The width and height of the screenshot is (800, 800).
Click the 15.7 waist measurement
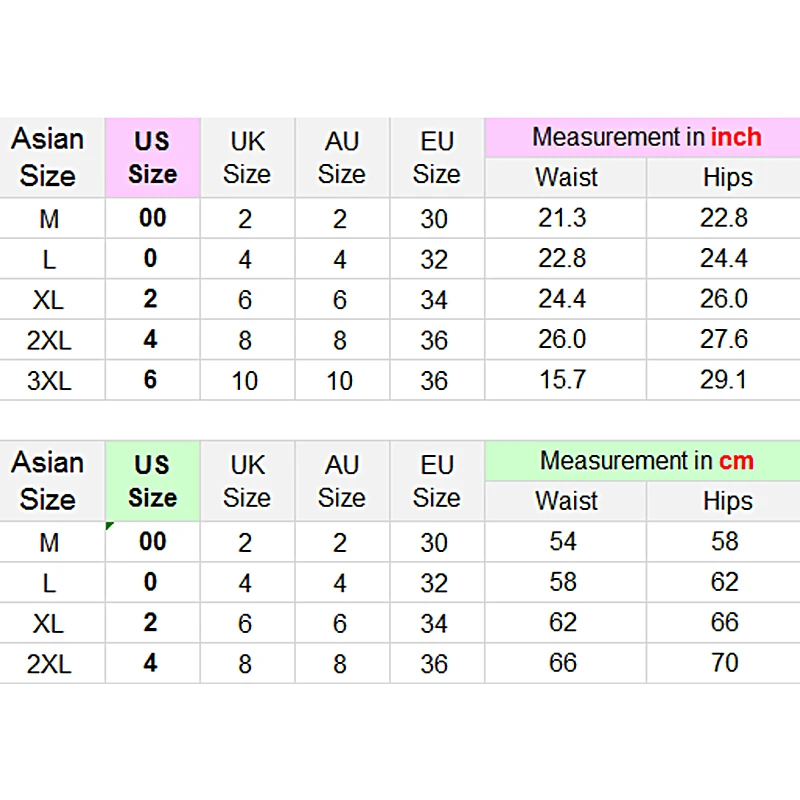coord(562,380)
